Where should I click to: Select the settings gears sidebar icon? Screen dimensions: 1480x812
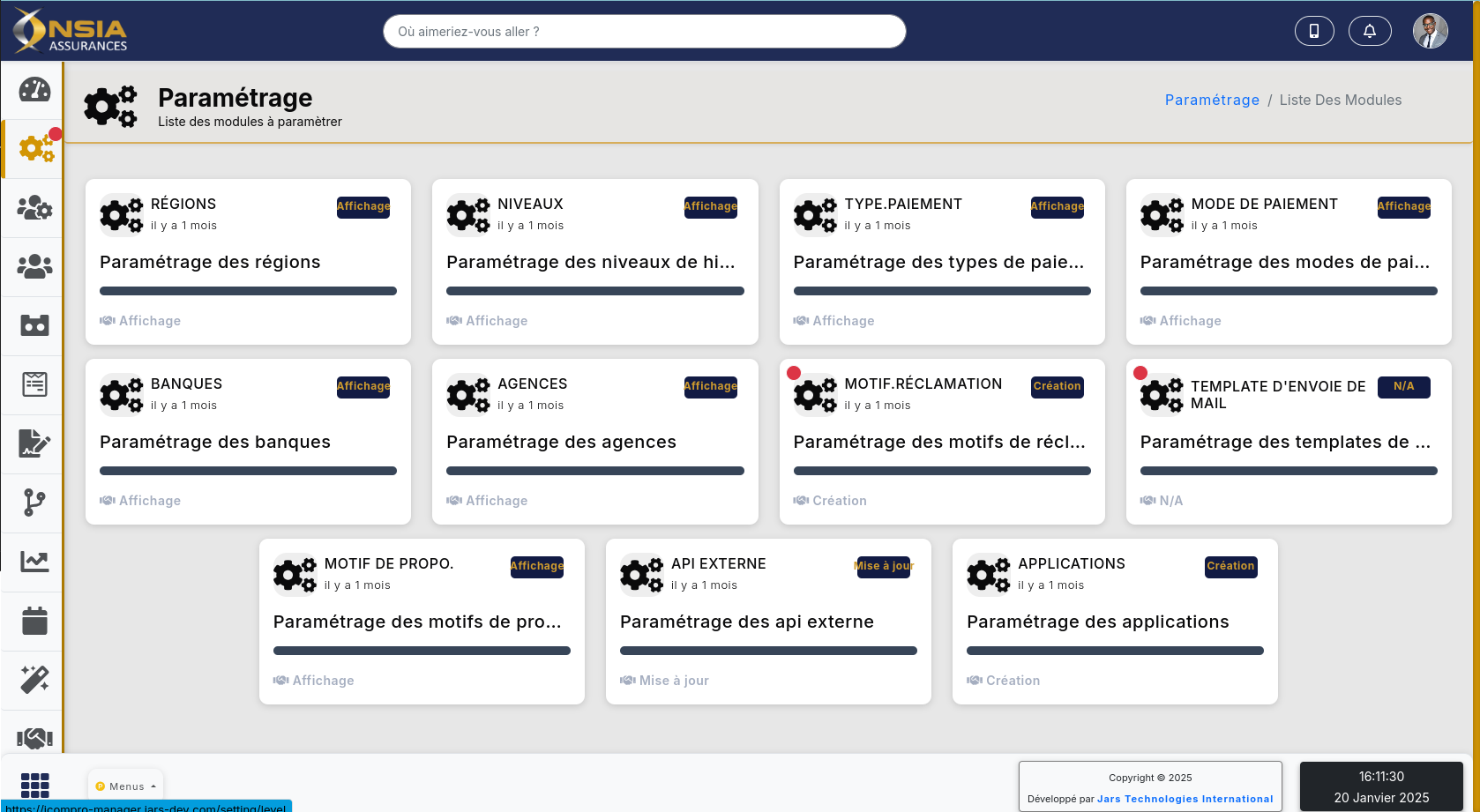(35, 148)
